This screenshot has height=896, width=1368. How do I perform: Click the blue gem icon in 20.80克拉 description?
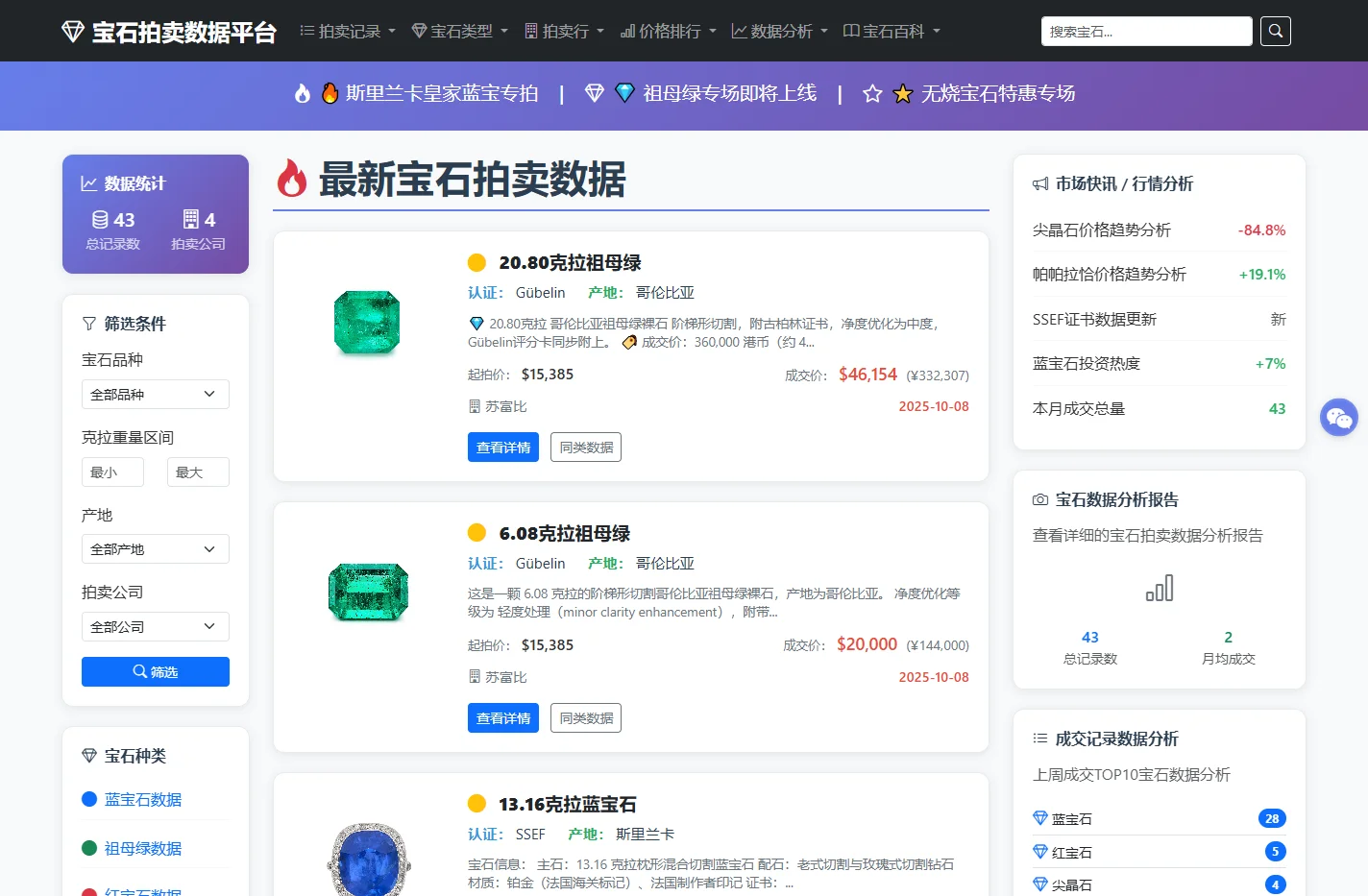tap(476, 324)
